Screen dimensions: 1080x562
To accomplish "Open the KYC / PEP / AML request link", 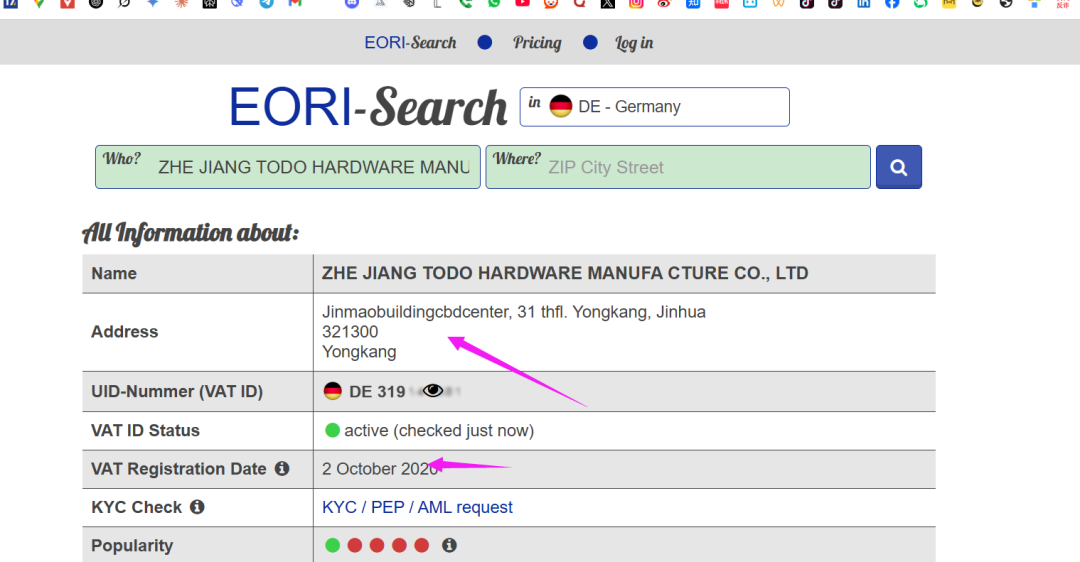I will 417,507.
